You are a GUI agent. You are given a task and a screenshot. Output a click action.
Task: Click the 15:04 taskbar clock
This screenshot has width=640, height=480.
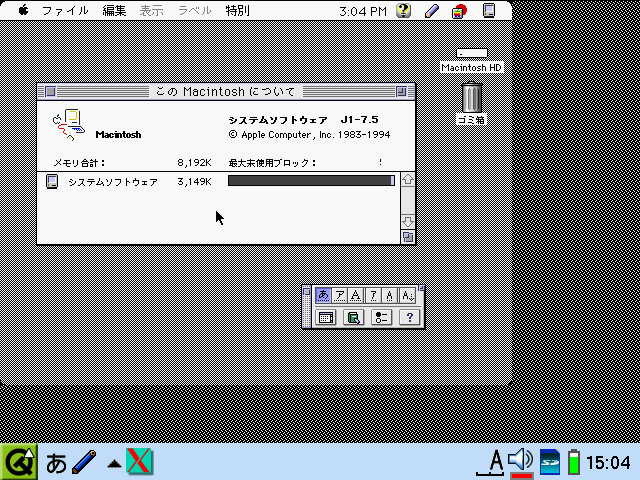[608, 463]
